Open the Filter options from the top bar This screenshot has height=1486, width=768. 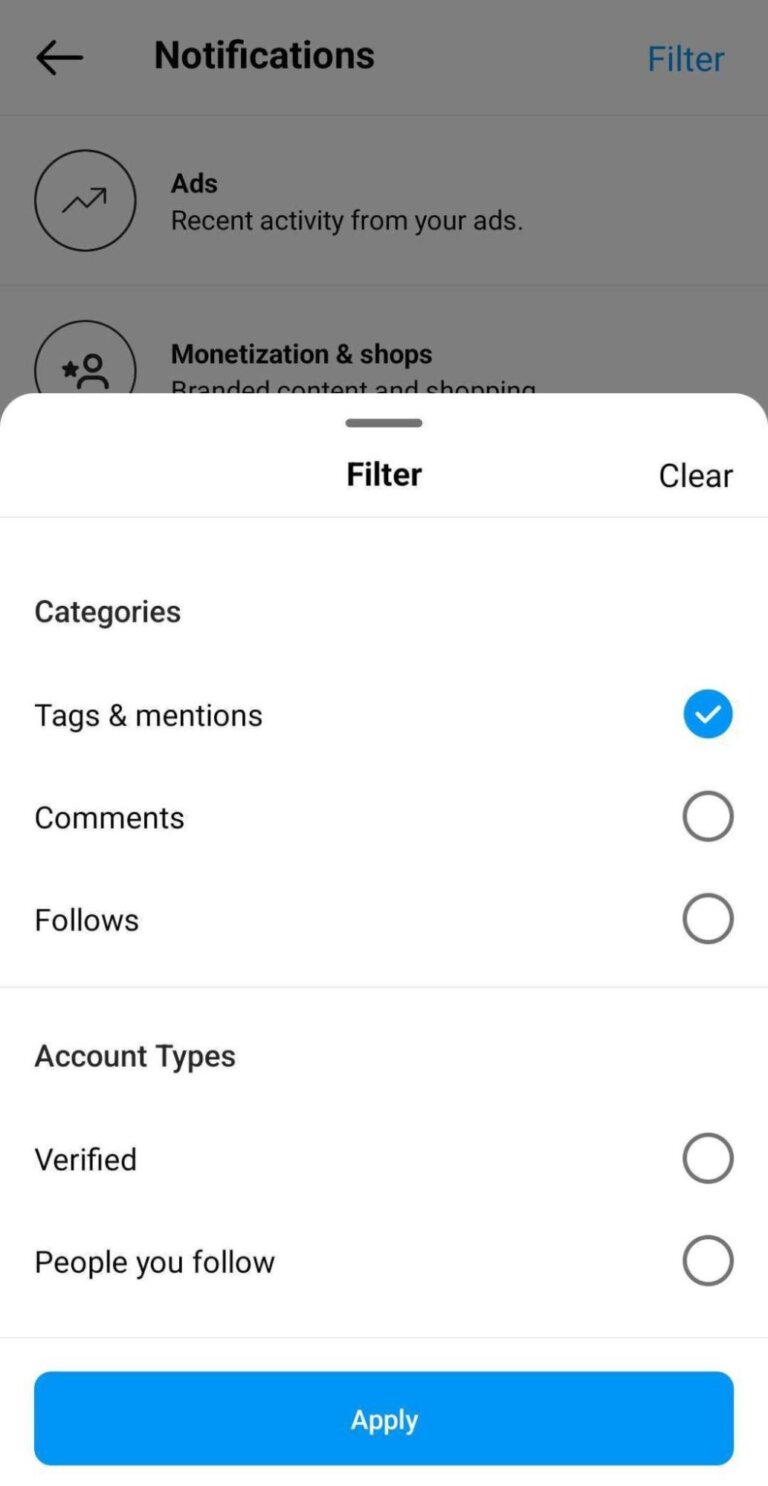[686, 58]
